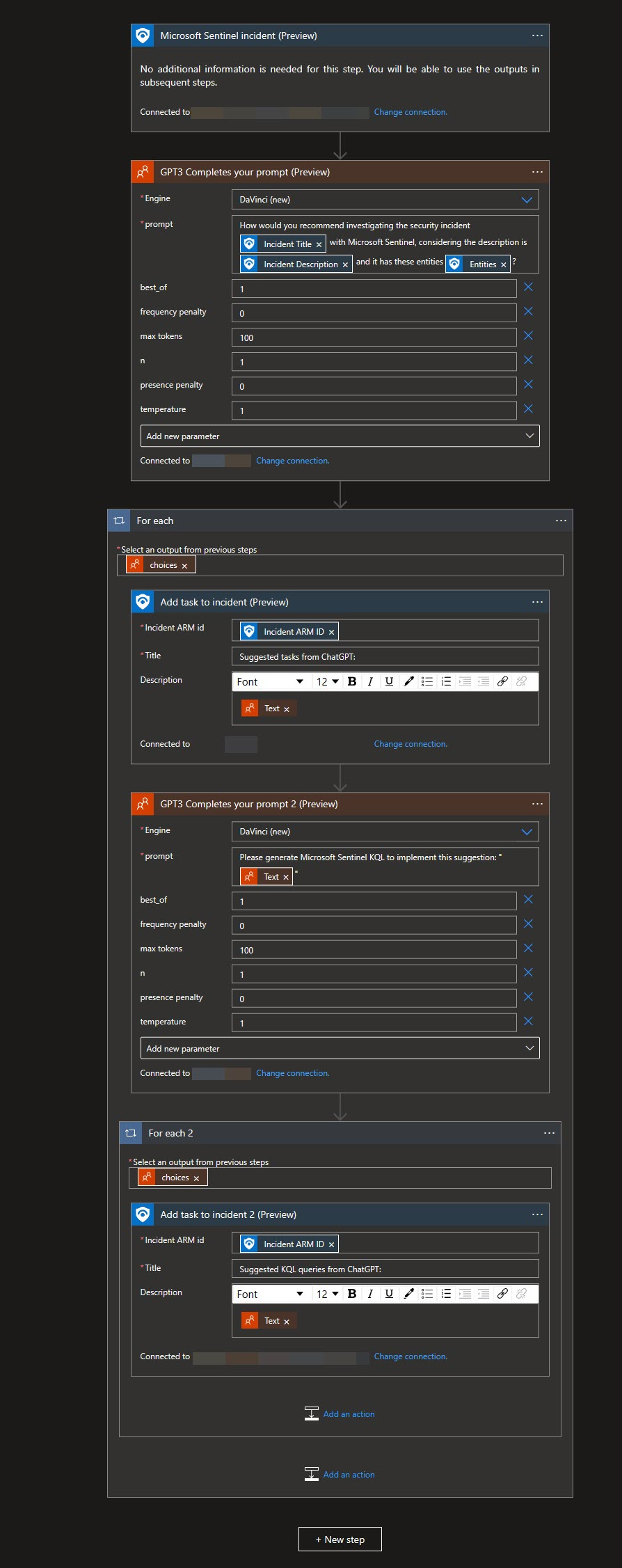This screenshot has height=1568, width=622.
Task: Open ellipsis menu of Microsoft Sentinel incident card
Action: 537,35
